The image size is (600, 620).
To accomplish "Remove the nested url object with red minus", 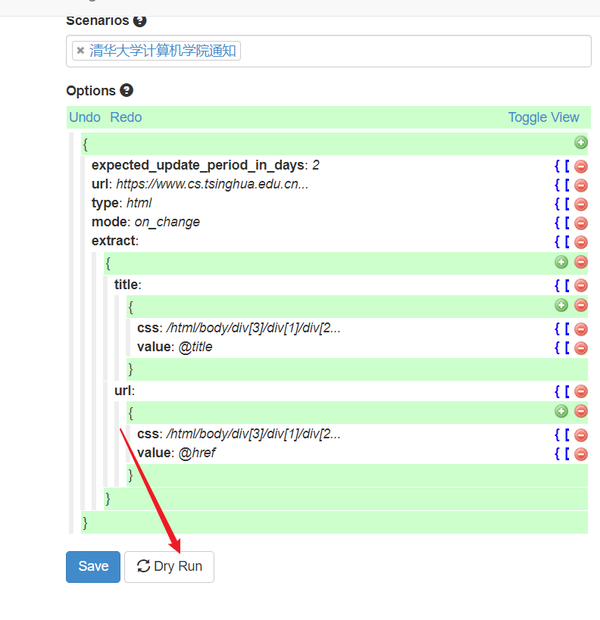I will [x=581, y=411].
